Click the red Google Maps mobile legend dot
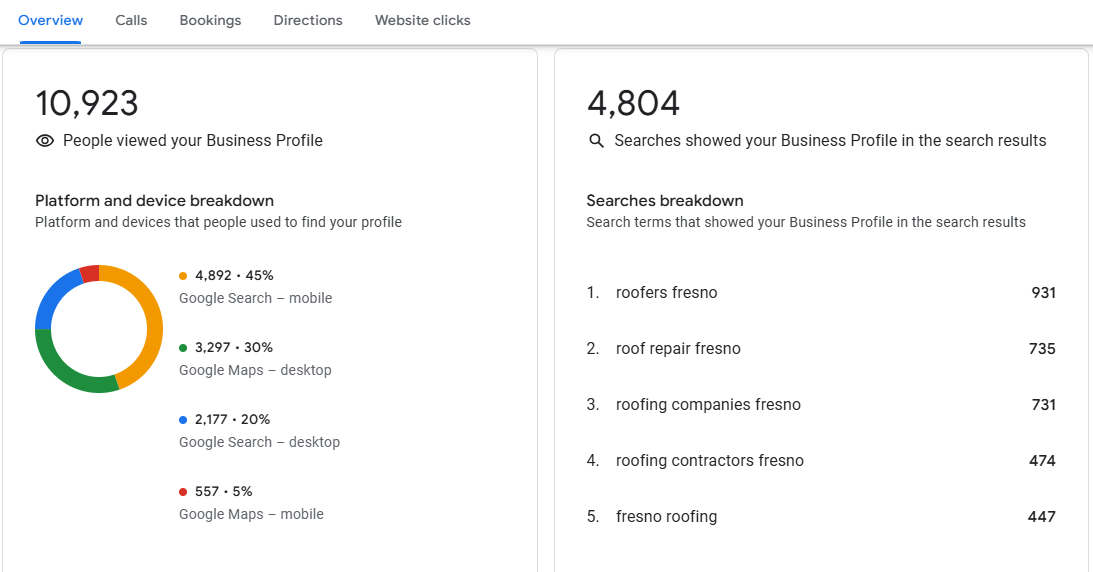 (183, 492)
